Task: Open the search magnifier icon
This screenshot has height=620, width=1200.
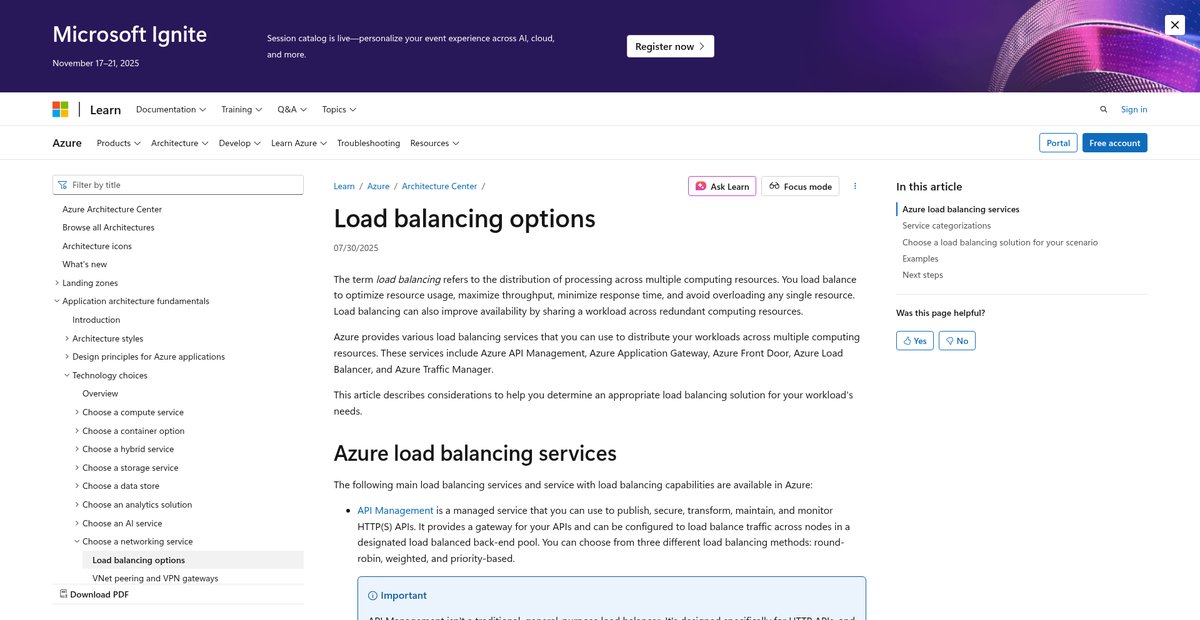Action: 1104,109
